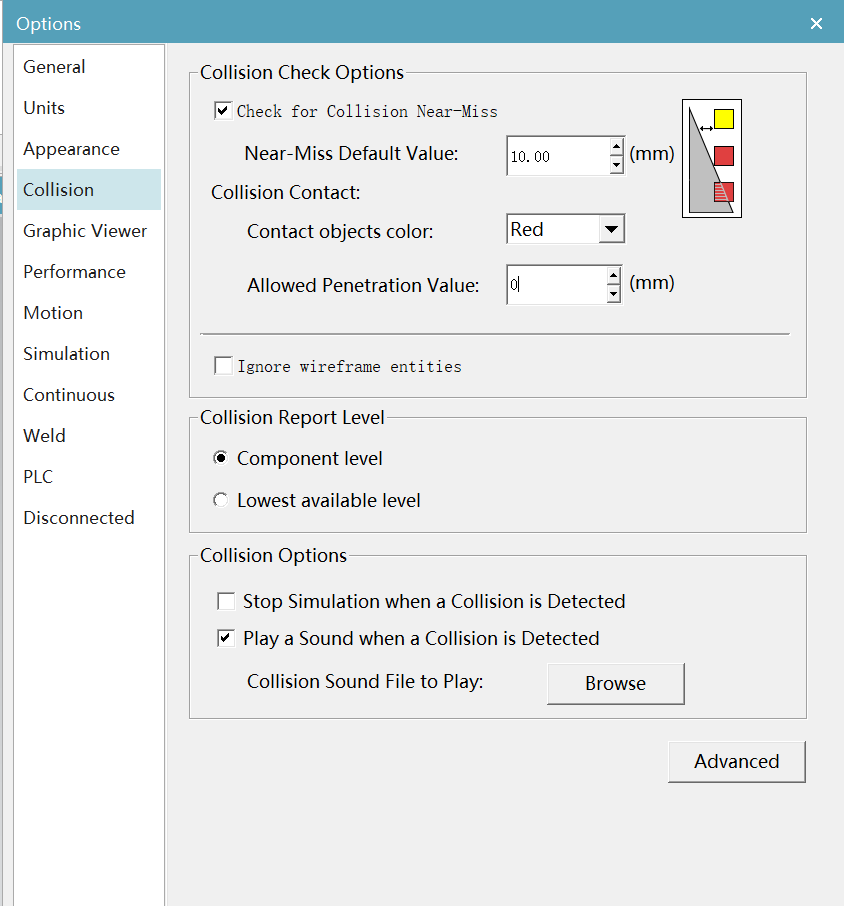Screen dimensions: 844x906
Task: Enable Ignore wireframe entities checkbox
Action: click(x=223, y=366)
